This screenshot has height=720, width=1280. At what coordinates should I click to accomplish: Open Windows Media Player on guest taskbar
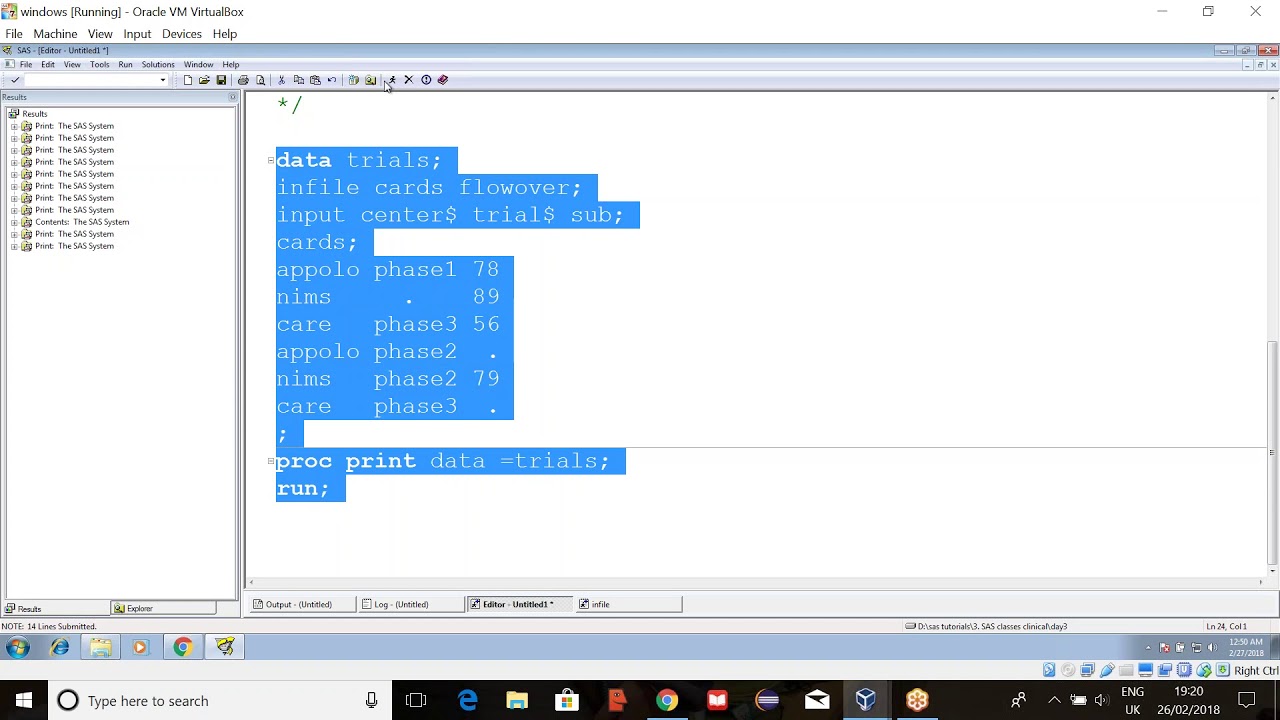point(140,647)
